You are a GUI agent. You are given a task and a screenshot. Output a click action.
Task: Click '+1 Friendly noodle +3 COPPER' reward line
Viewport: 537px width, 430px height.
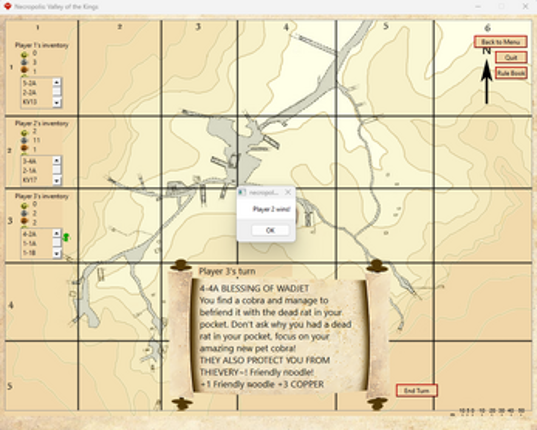tap(262, 384)
